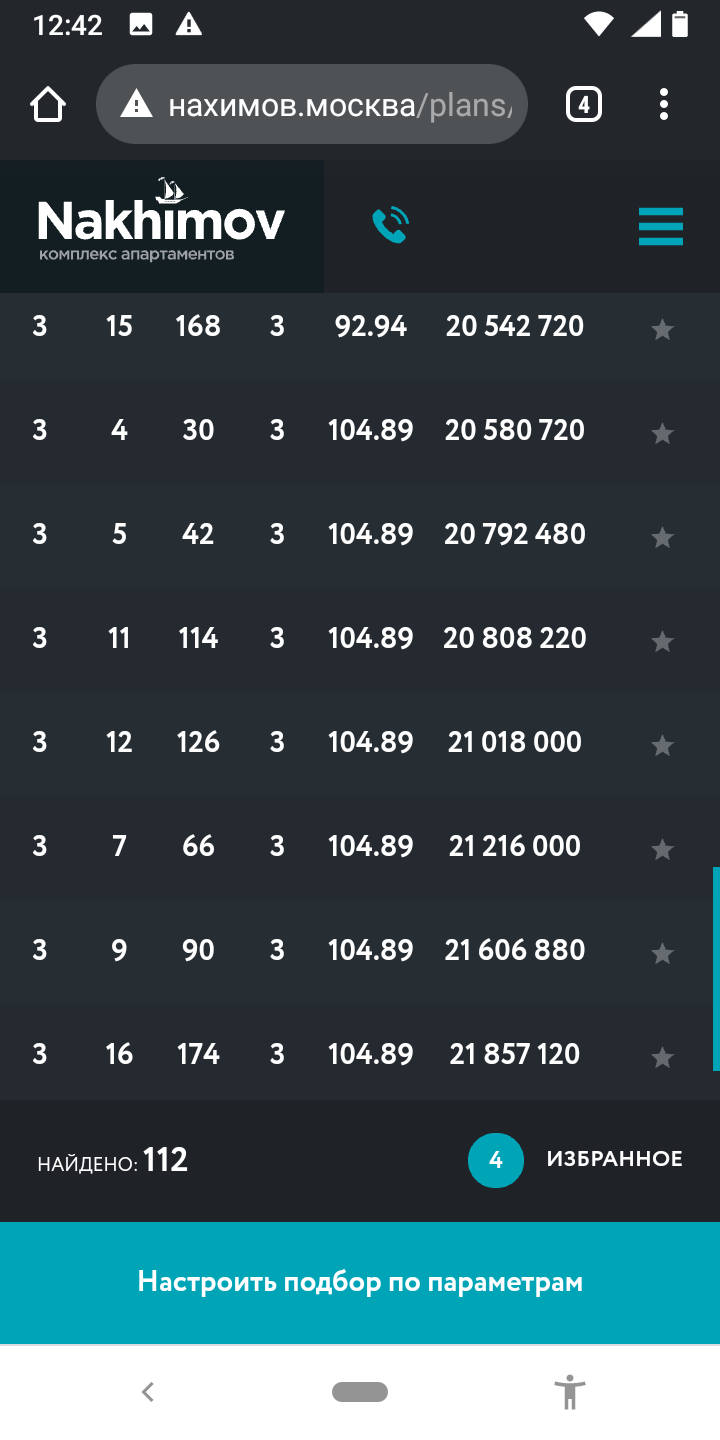
Task: Open Избранное favorites list
Action: (615, 1159)
